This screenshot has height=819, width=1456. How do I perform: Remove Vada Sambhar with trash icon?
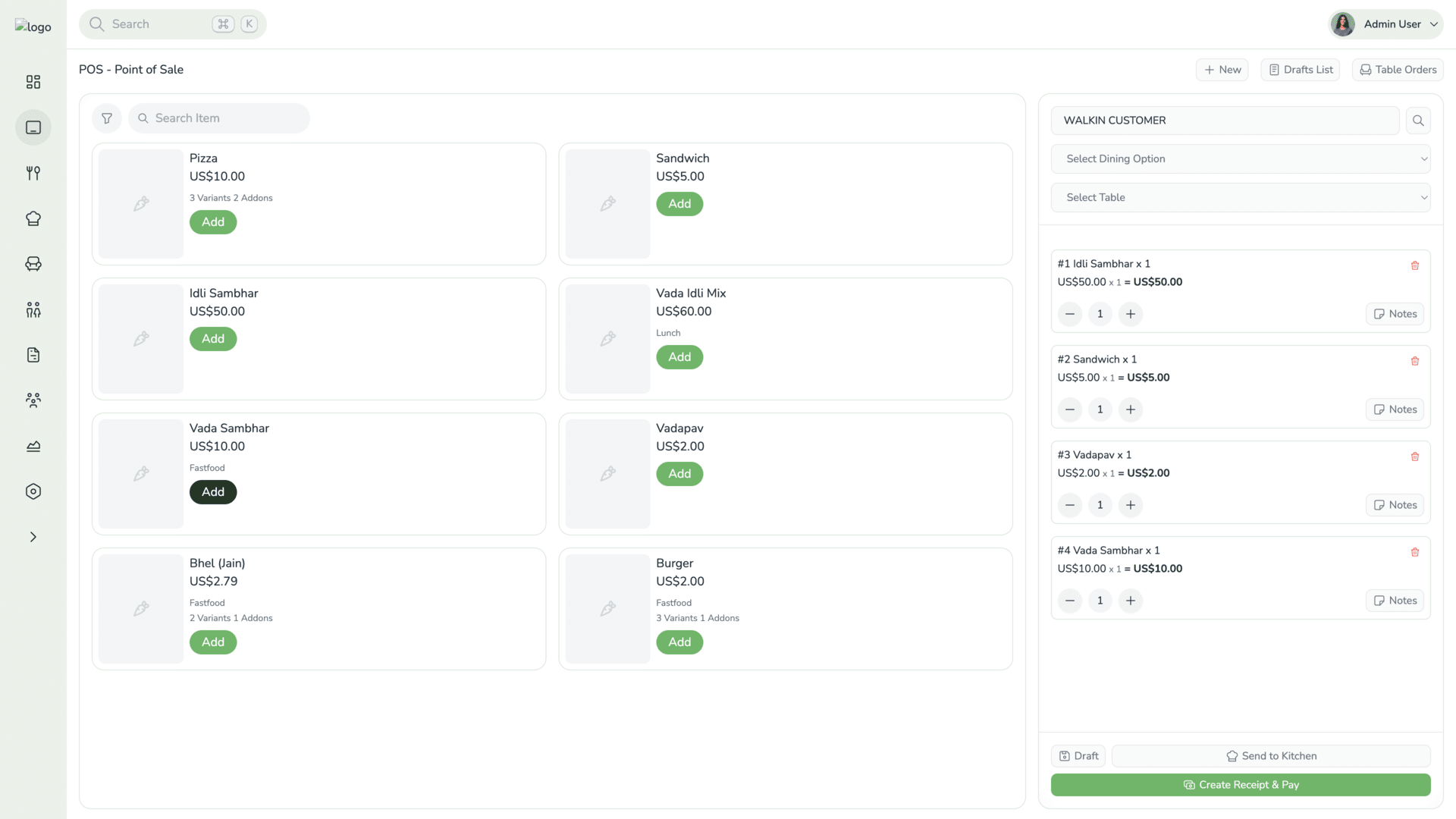coord(1414,552)
